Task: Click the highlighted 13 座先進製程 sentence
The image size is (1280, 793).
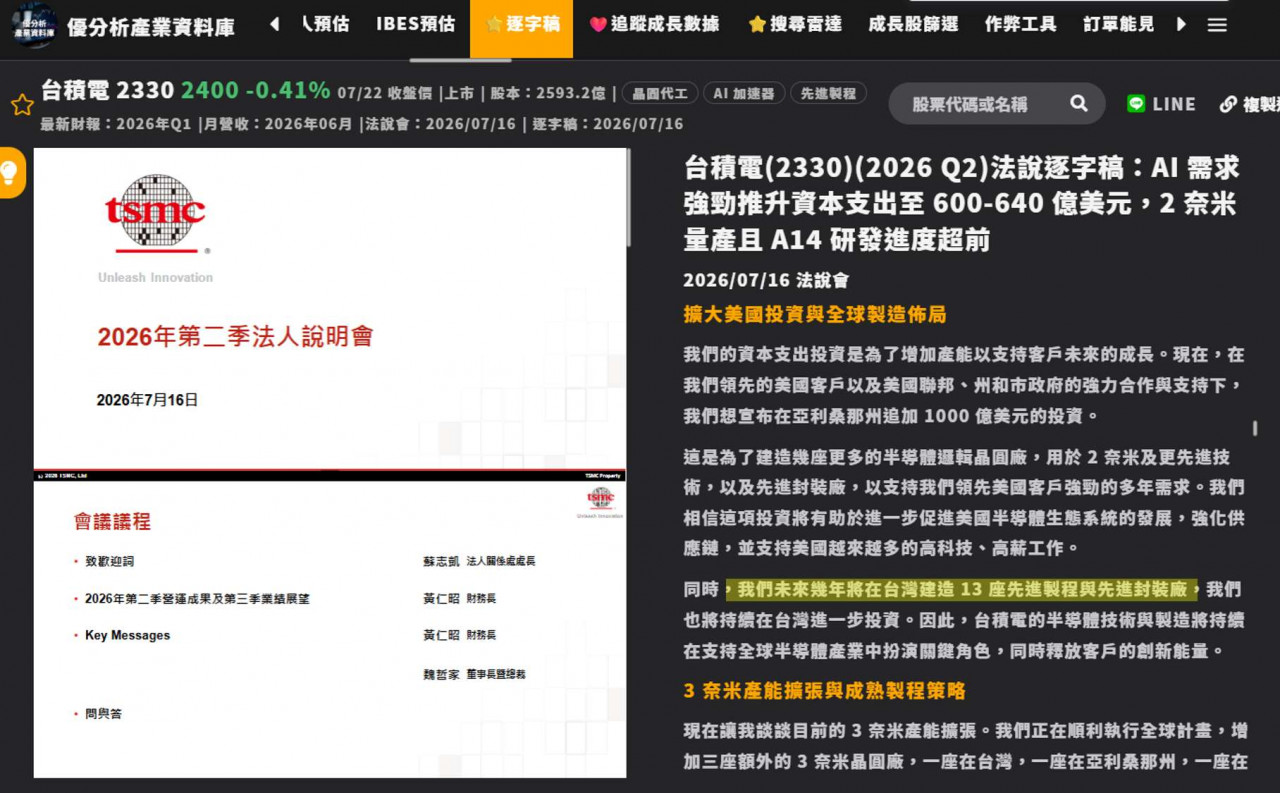Action: pos(962,589)
